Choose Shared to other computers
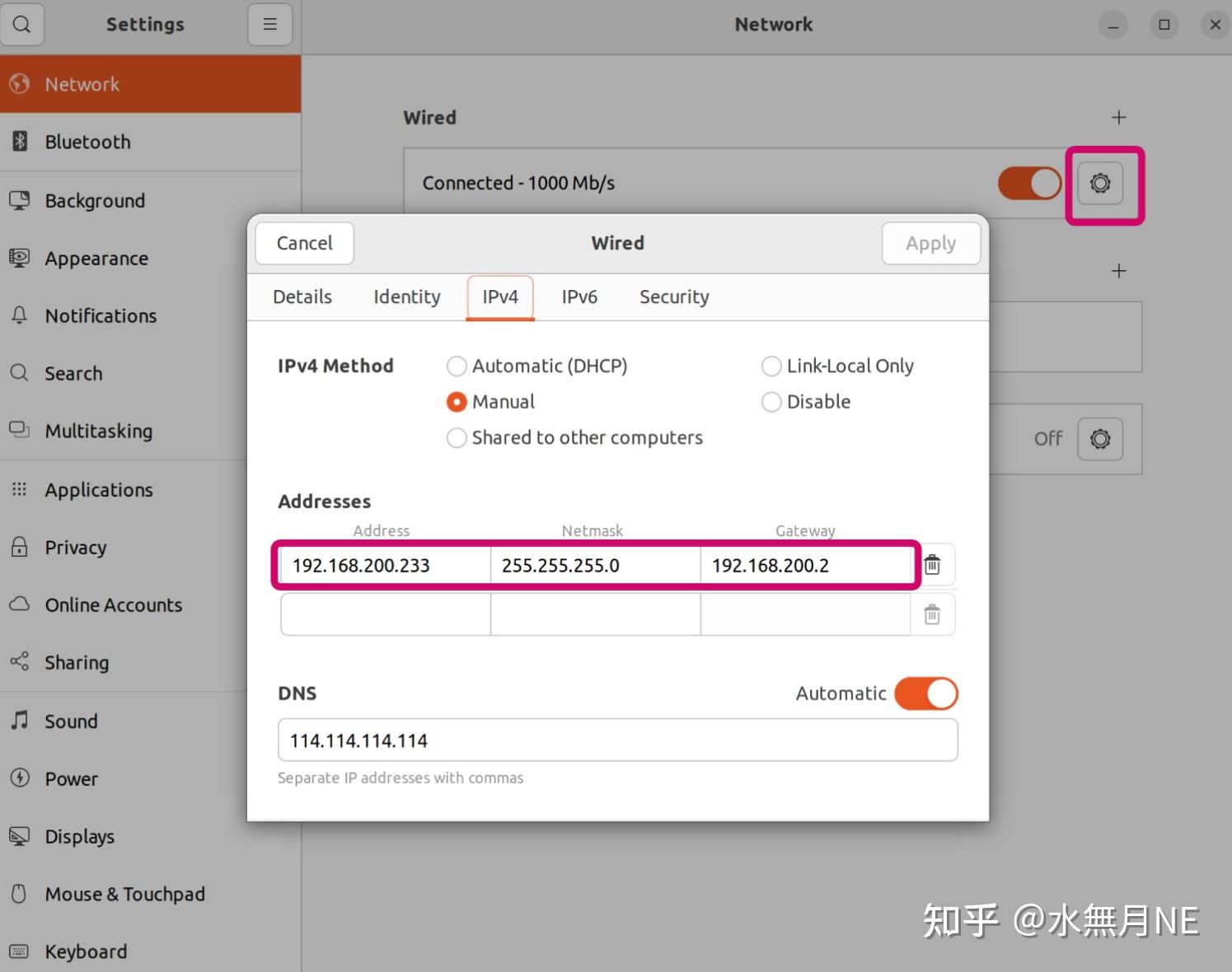 457,437
